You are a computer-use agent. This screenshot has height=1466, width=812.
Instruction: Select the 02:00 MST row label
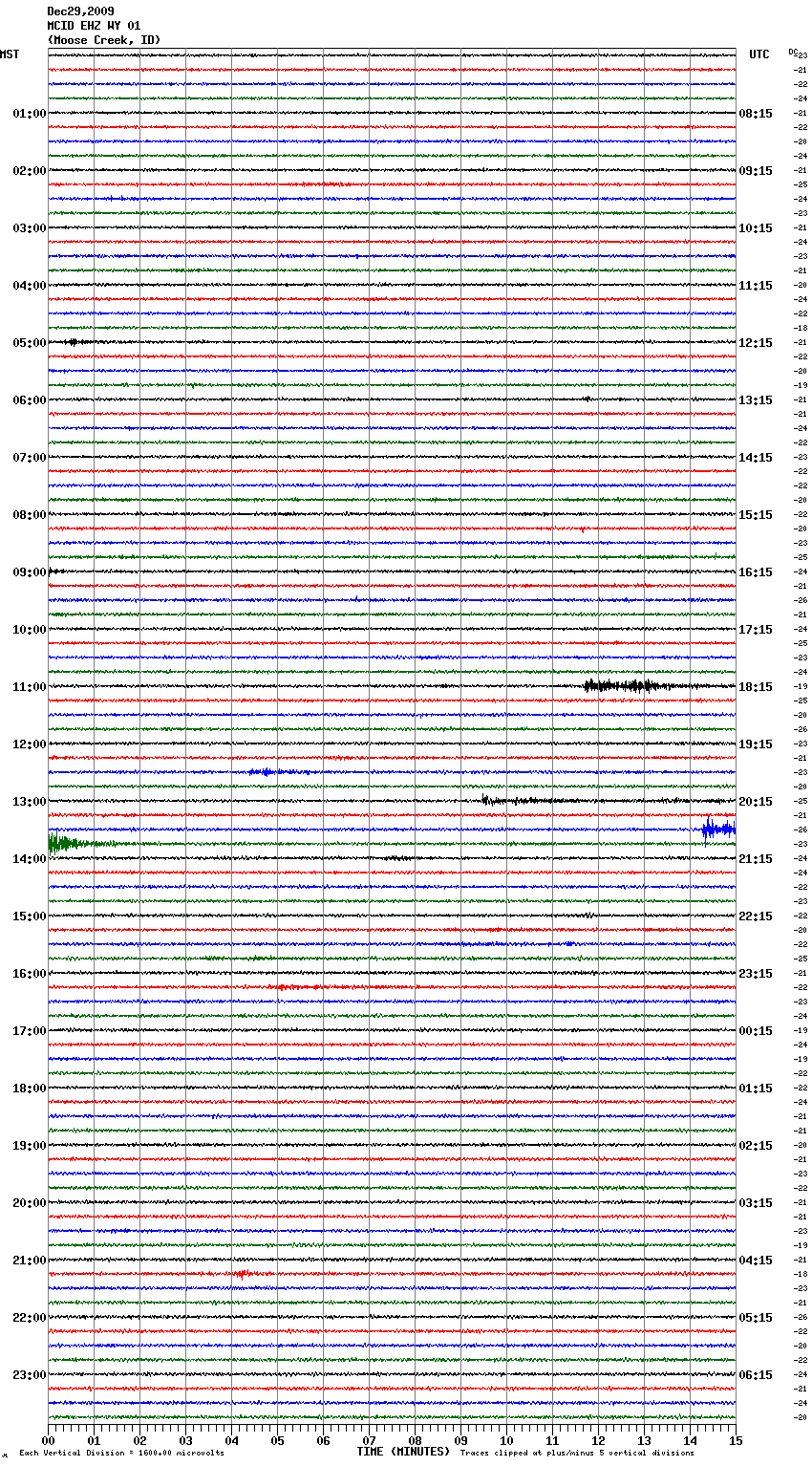click(30, 171)
